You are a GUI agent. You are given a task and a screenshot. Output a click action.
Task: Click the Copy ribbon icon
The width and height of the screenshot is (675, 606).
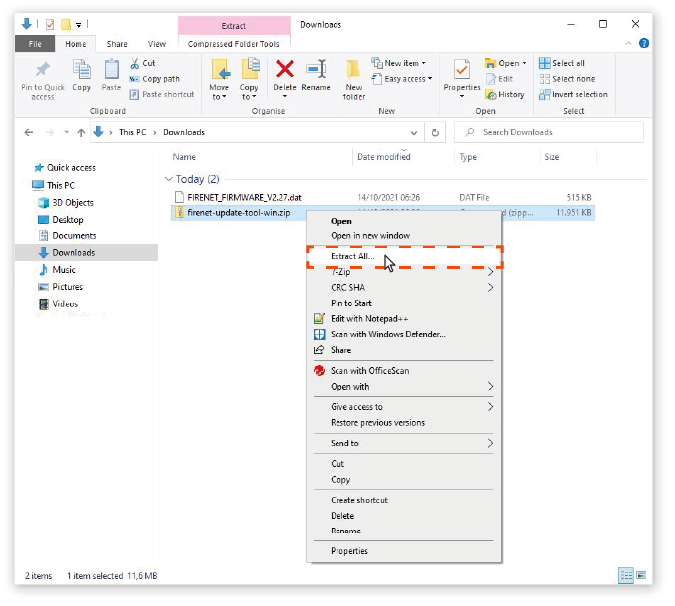pos(81,69)
